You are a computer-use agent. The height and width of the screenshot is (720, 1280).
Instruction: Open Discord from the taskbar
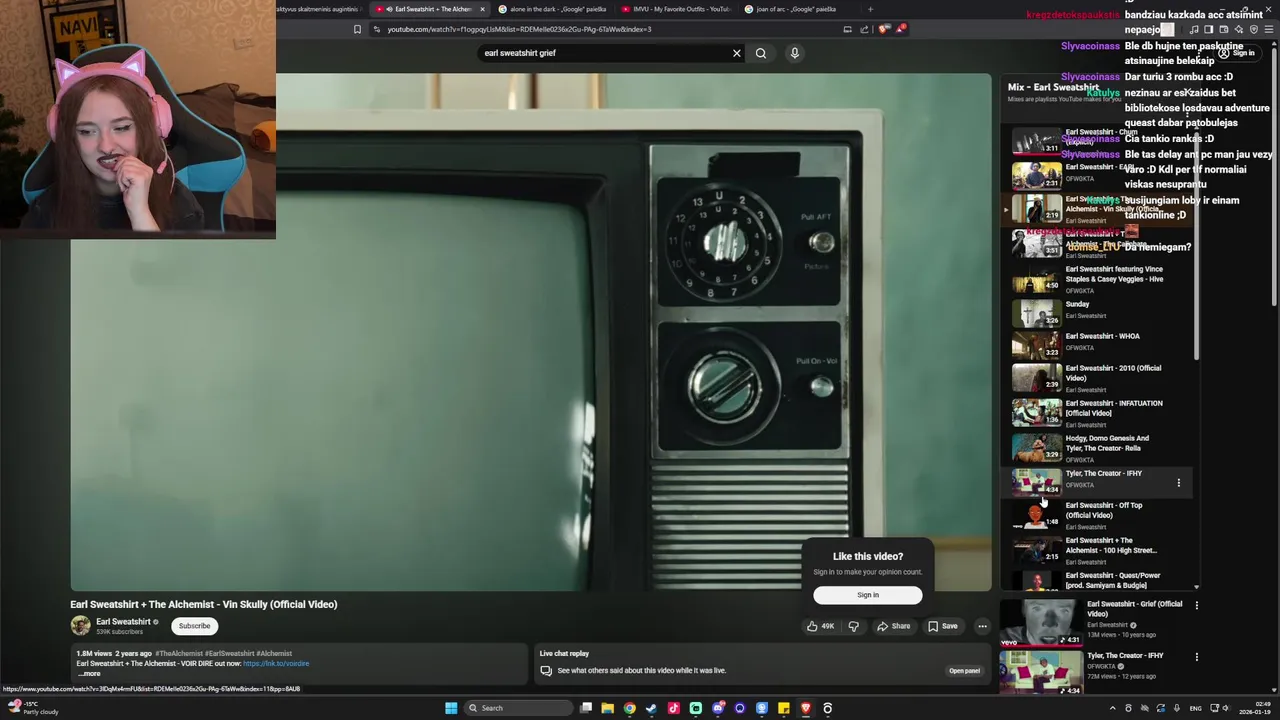click(717, 708)
